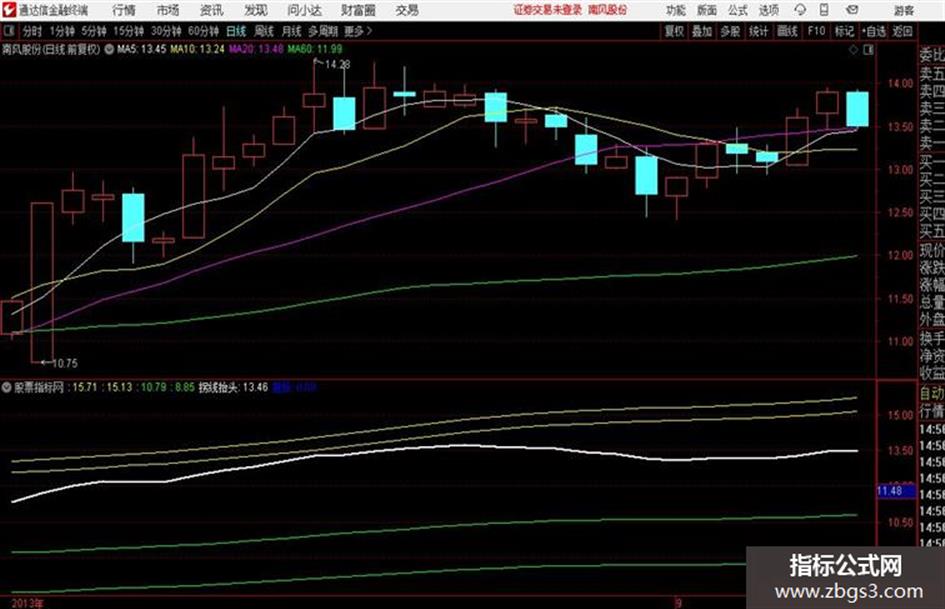Viewport: 945px width, 609px height.
Task: Open the 公式 menu
Action: point(738,10)
